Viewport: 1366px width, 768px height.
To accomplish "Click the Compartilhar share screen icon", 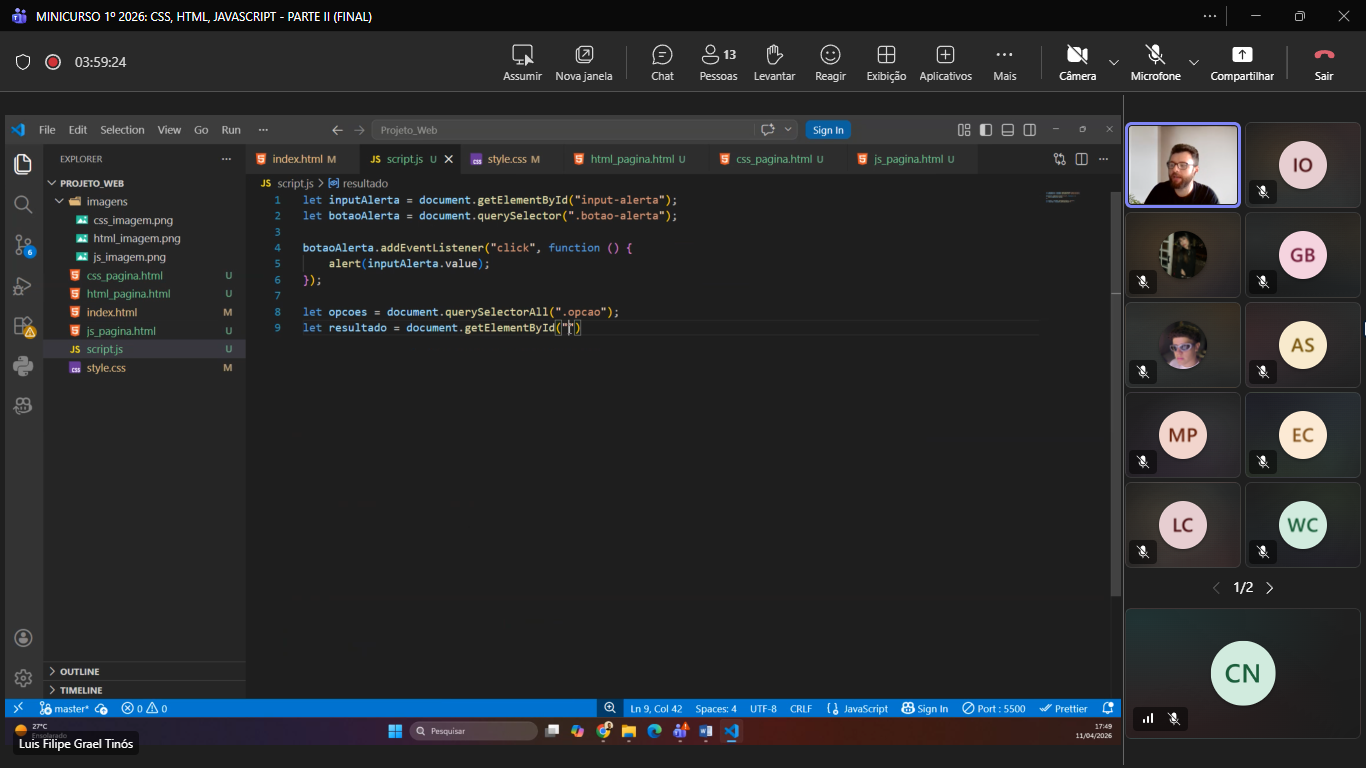I will pos(1242,62).
